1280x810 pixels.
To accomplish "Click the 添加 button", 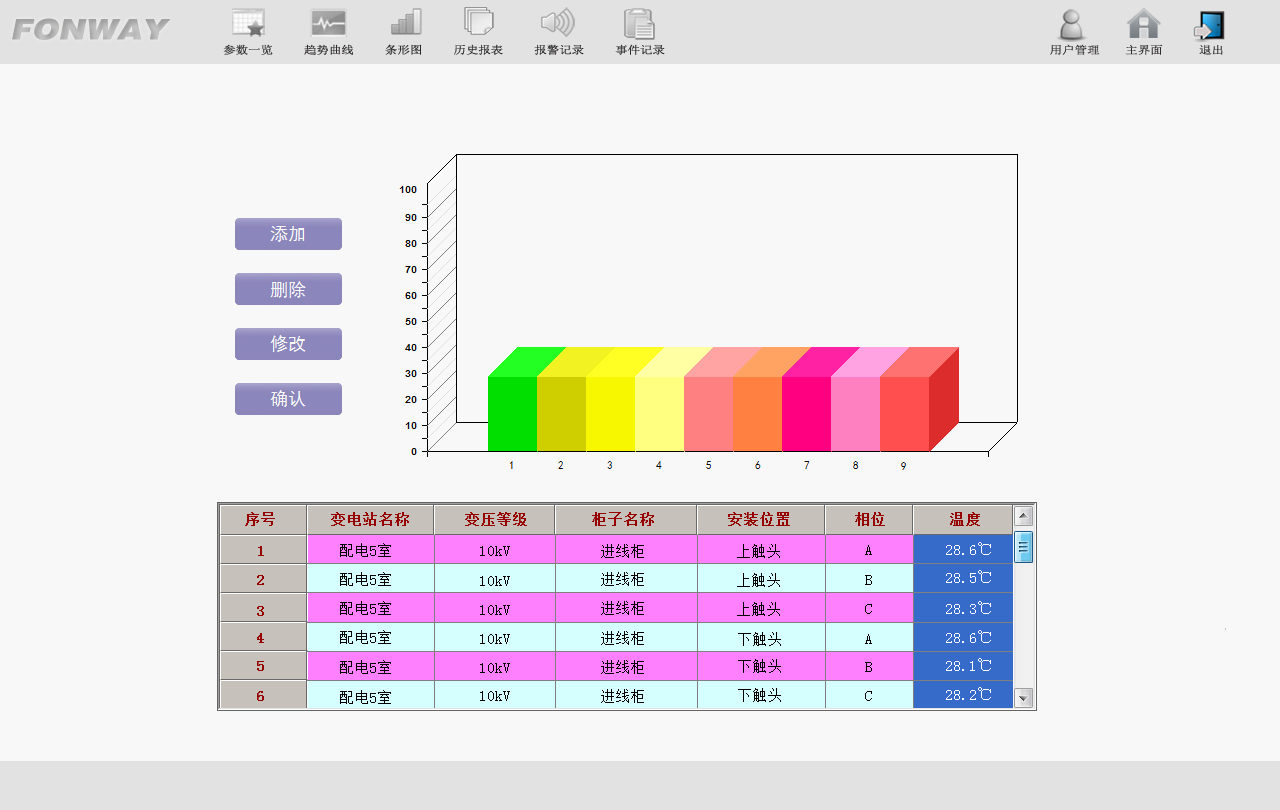I will 288,234.
